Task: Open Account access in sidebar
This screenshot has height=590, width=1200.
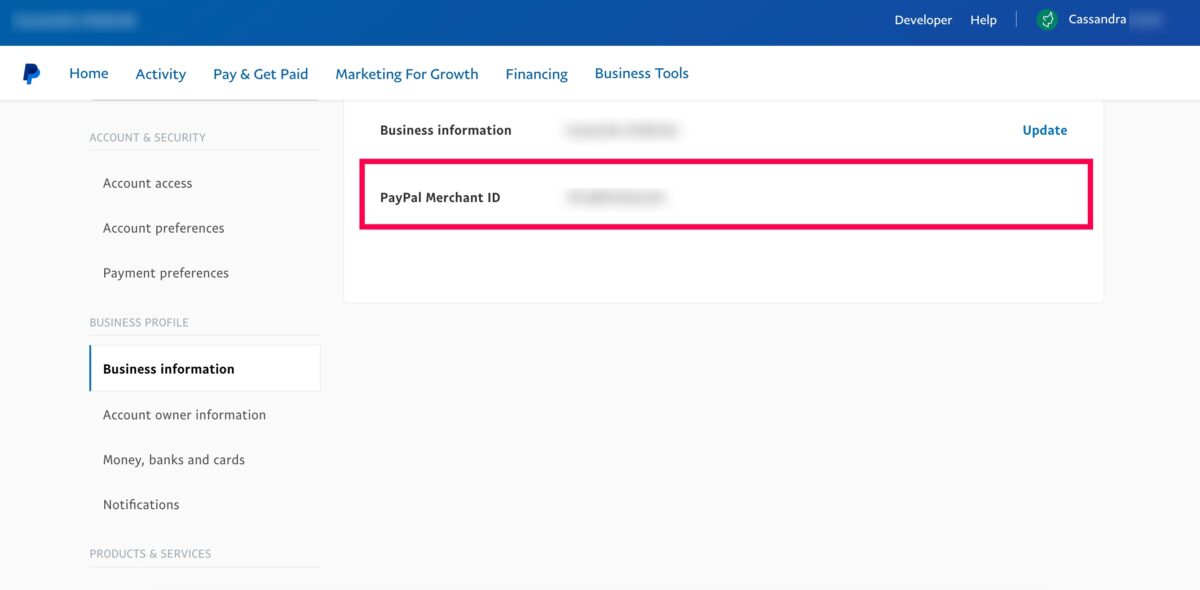Action: tap(148, 183)
